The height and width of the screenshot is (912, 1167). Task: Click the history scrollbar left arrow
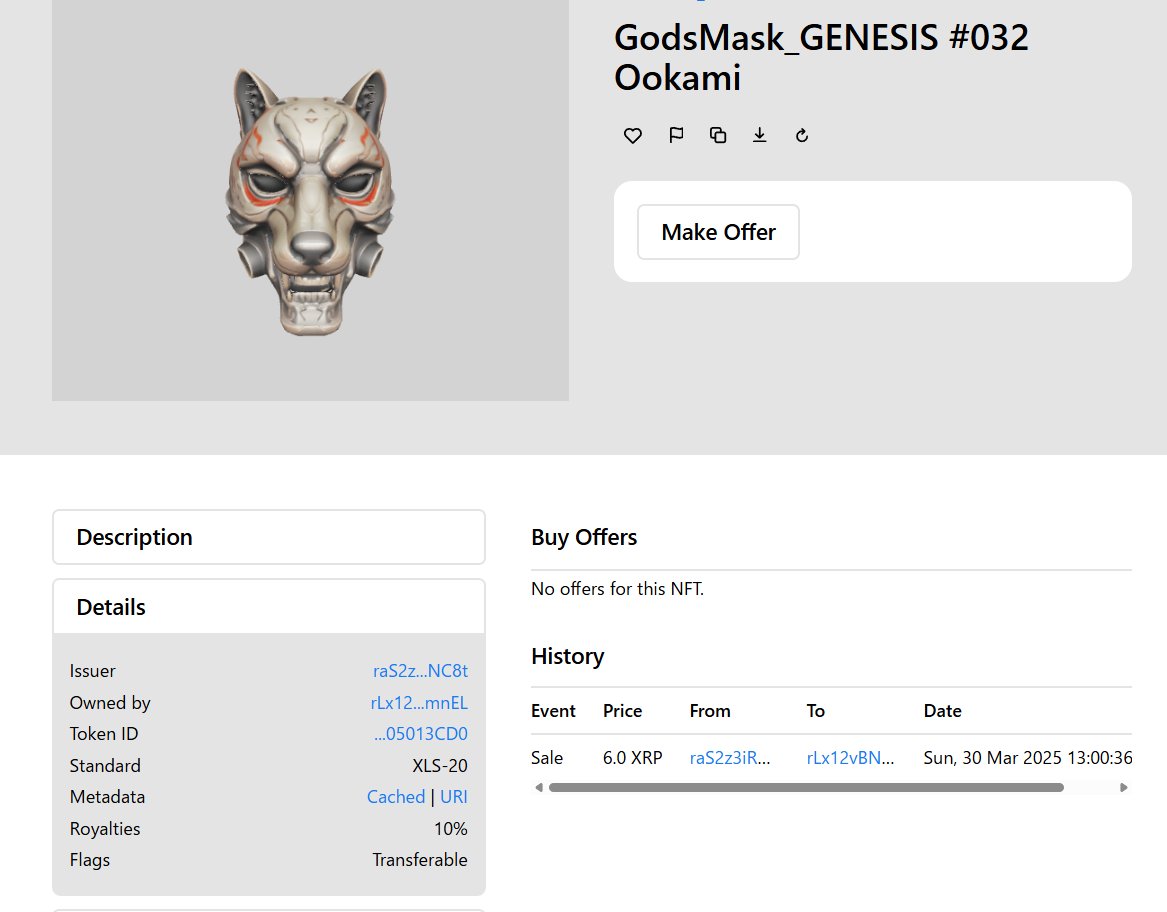point(539,788)
